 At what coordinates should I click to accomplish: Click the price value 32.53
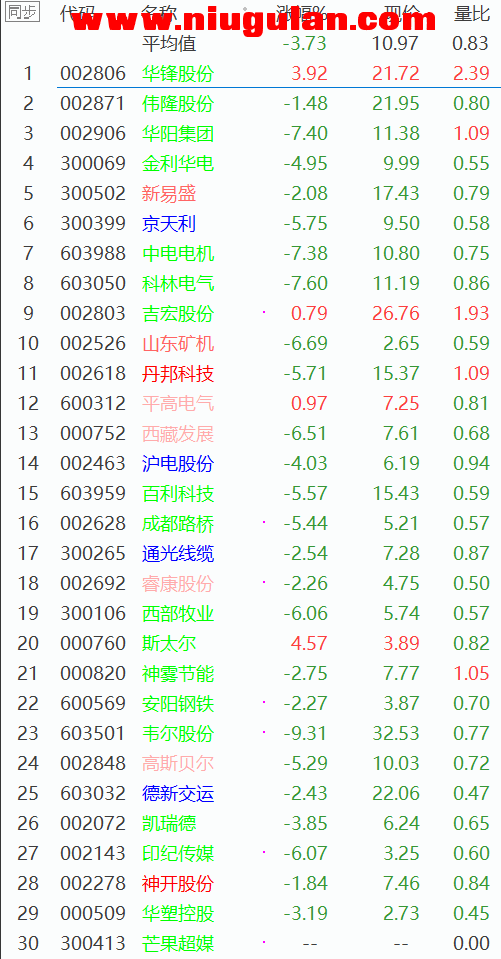(x=396, y=733)
